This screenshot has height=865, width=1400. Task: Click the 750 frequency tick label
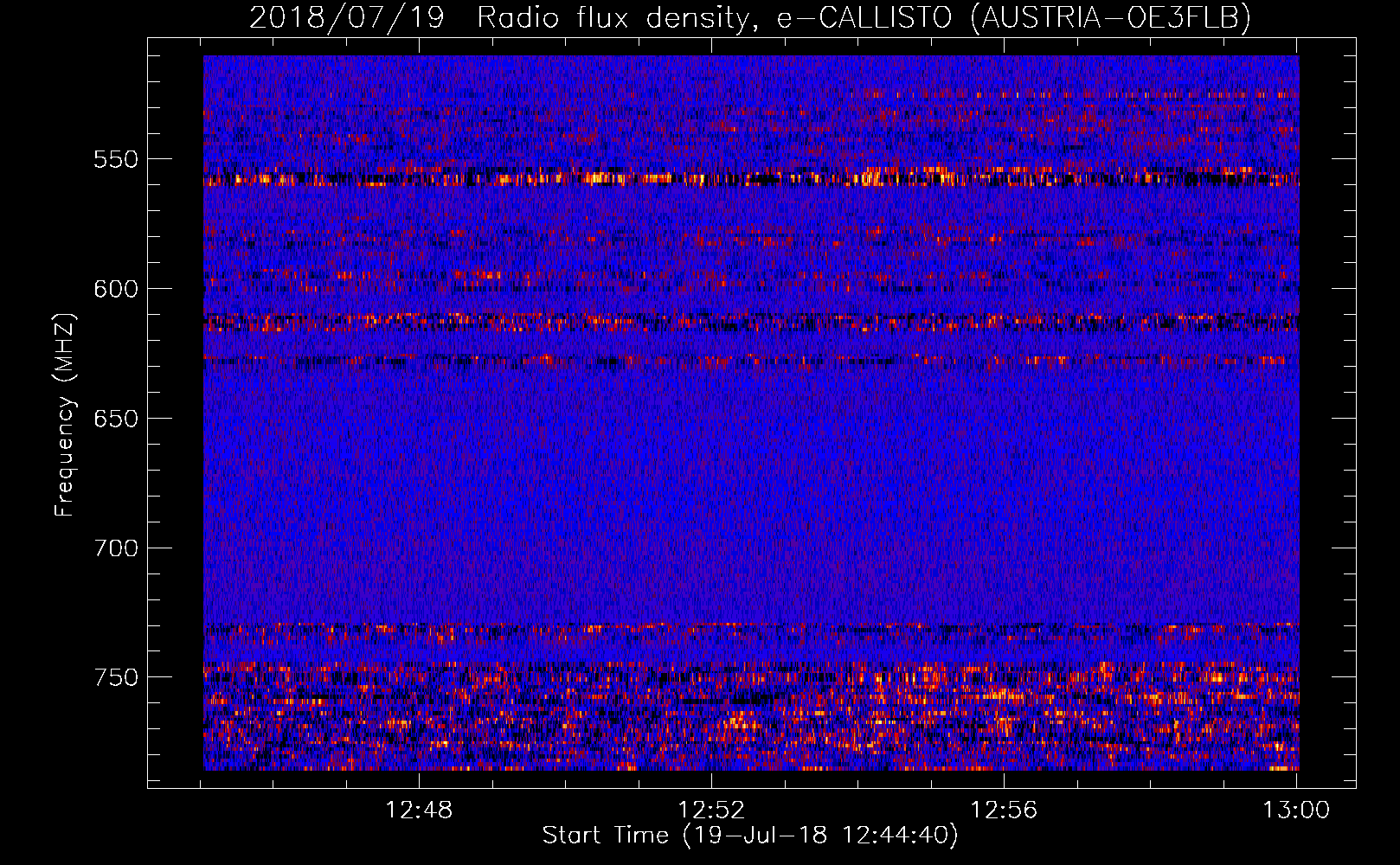pyautogui.click(x=116, y=677)
